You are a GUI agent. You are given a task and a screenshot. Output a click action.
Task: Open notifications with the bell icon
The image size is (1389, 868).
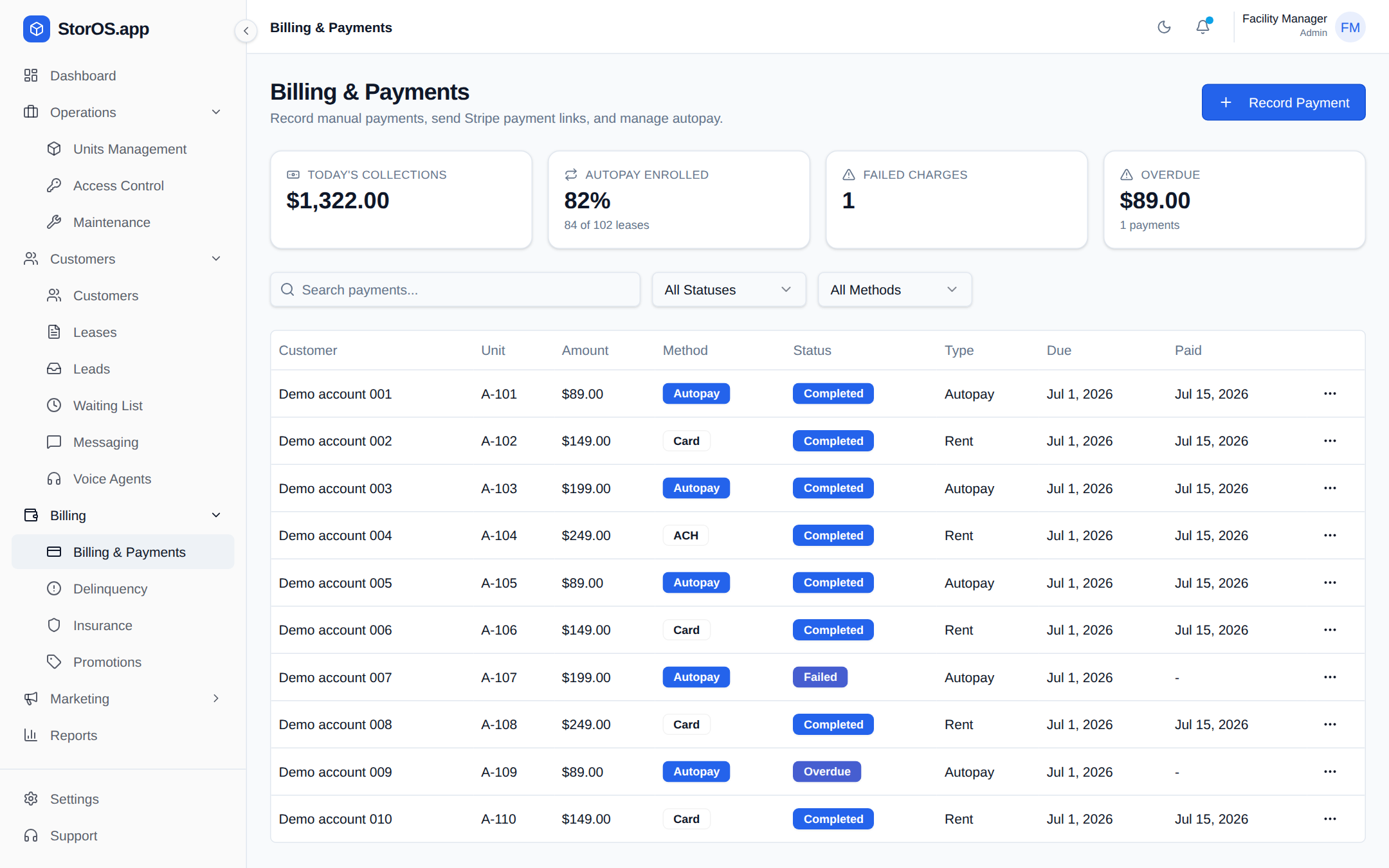[x=1203, y=27]
